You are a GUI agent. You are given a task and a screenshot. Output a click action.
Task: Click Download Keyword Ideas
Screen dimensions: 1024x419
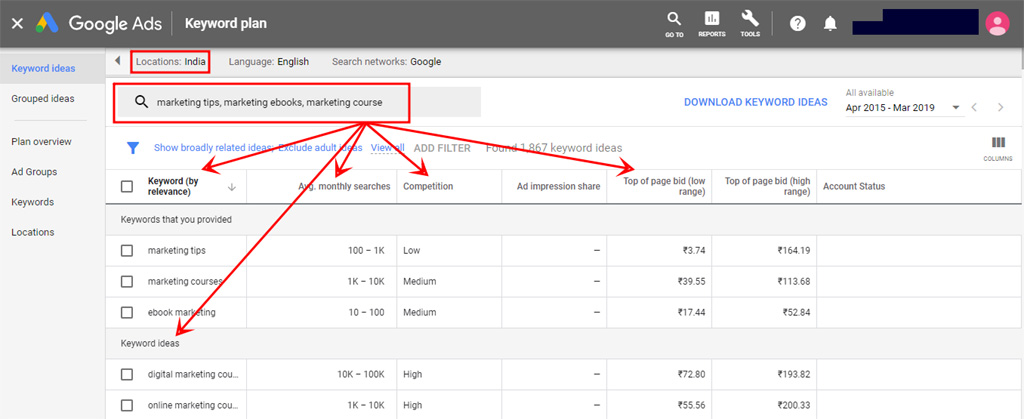[756, 102]
